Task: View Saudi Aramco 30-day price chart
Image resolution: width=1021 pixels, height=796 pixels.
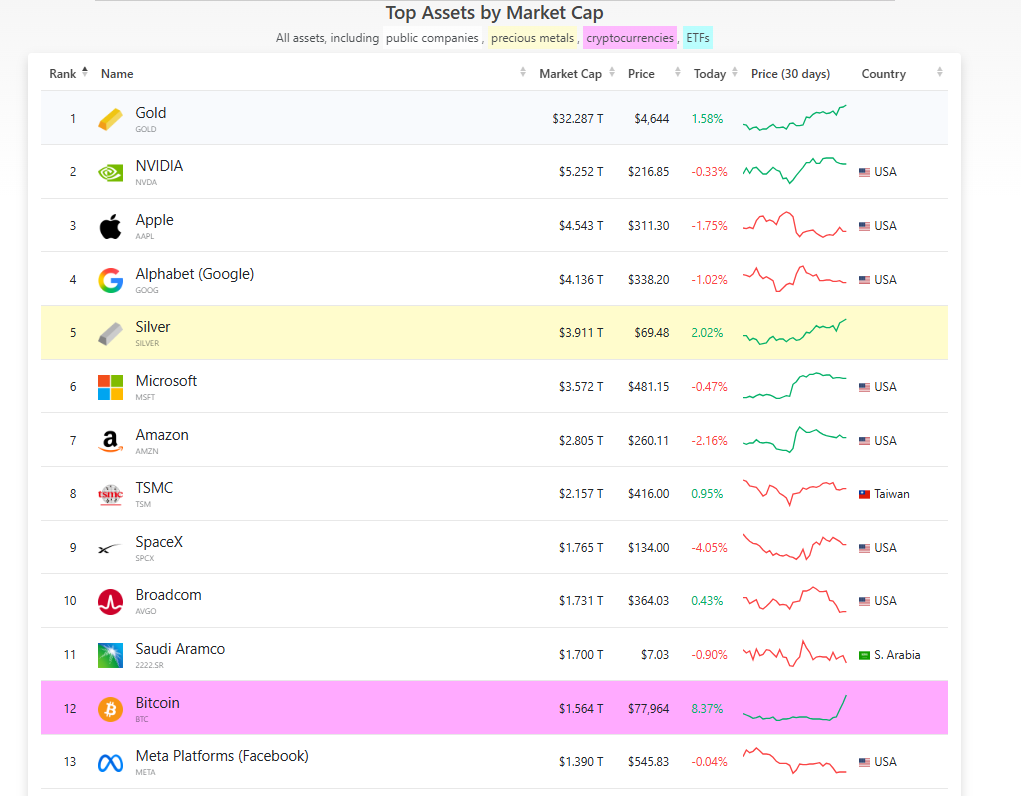Action: [794, 654]
